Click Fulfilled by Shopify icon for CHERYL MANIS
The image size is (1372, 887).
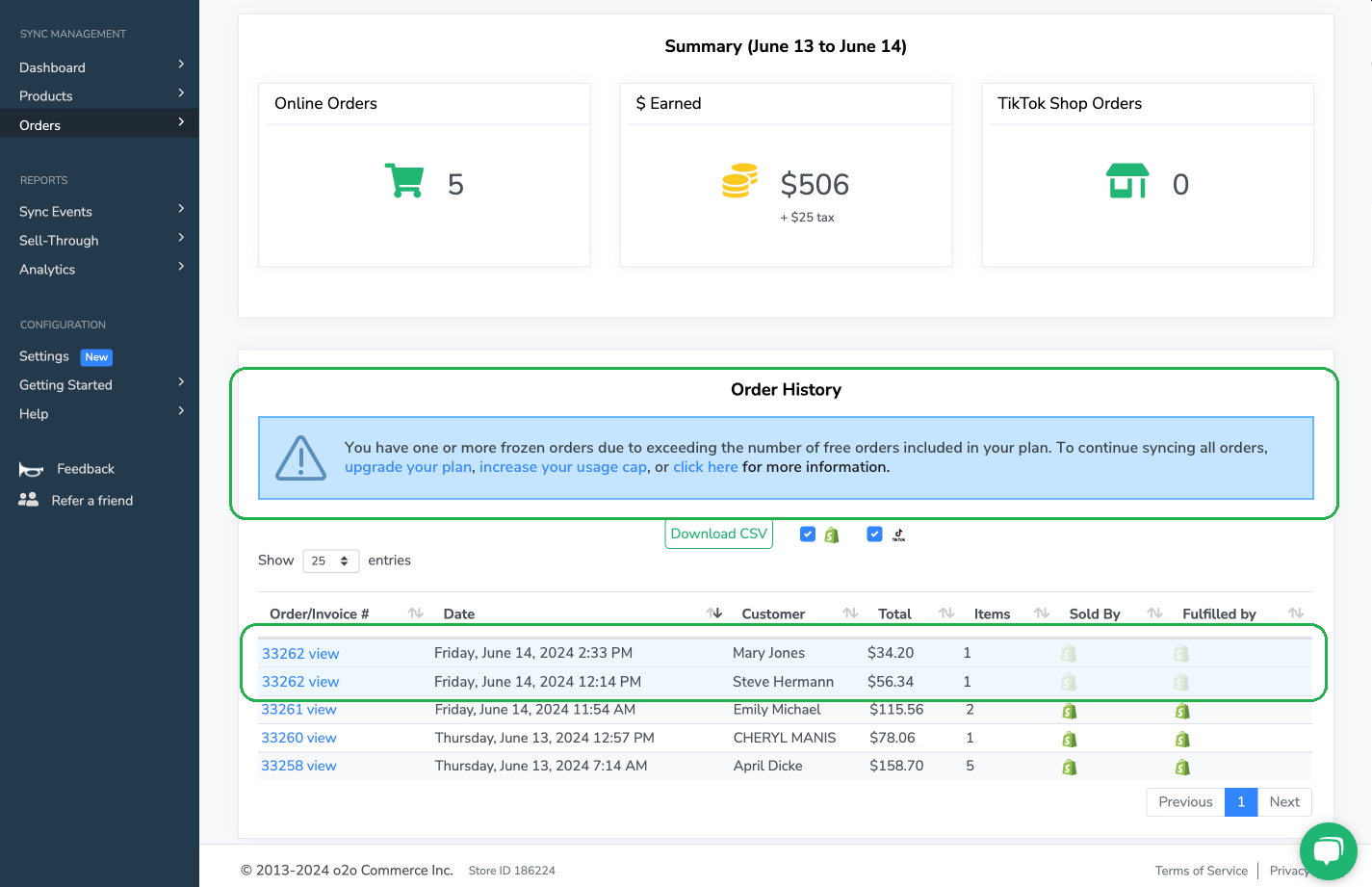pyautogui.click(x=1182, y=739)
